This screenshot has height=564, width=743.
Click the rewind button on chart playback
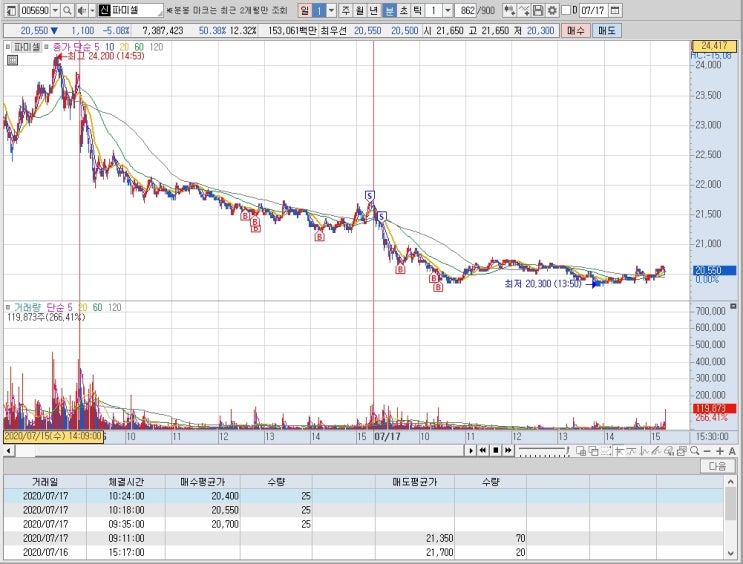point(483,450)
